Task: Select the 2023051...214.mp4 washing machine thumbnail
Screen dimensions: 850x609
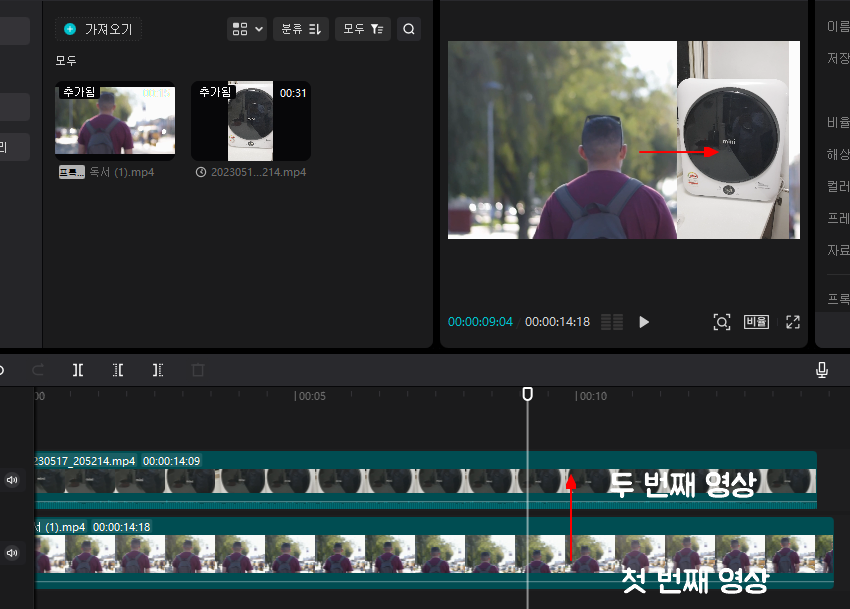Action: click(x=250, y=120)
